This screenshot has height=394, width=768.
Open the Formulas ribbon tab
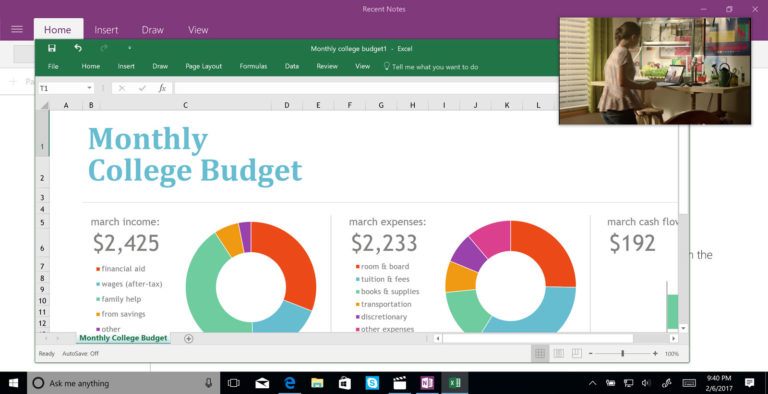253,67
